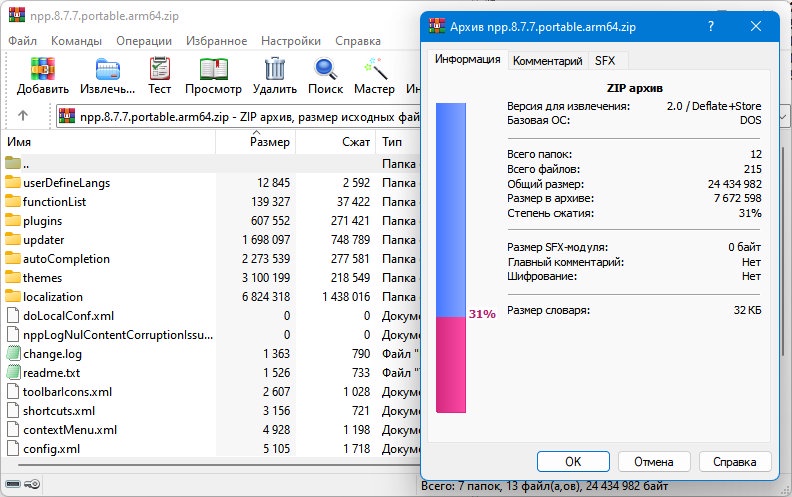The height and width of the screenshot is (497, 792).
Task: Select the nppLogNulContentCorruptionIssu... file
Action: tap(118, 335)
